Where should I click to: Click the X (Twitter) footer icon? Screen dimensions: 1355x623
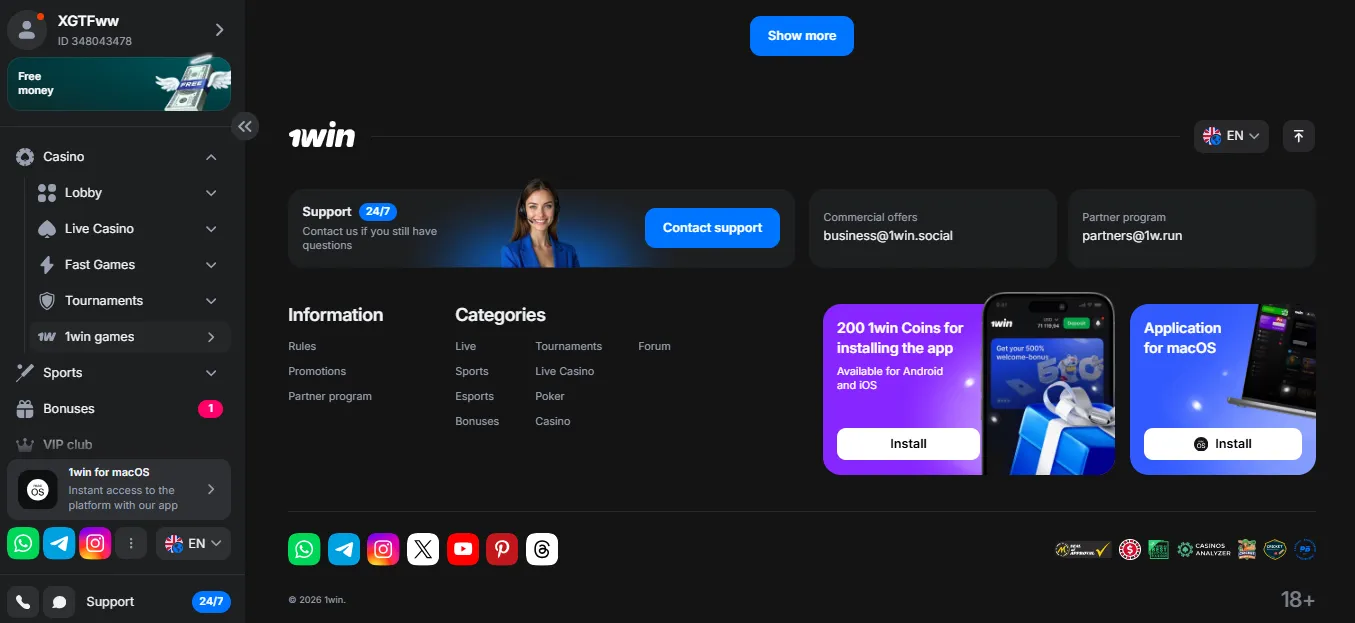pyautogui.click(x=423, y=549)
